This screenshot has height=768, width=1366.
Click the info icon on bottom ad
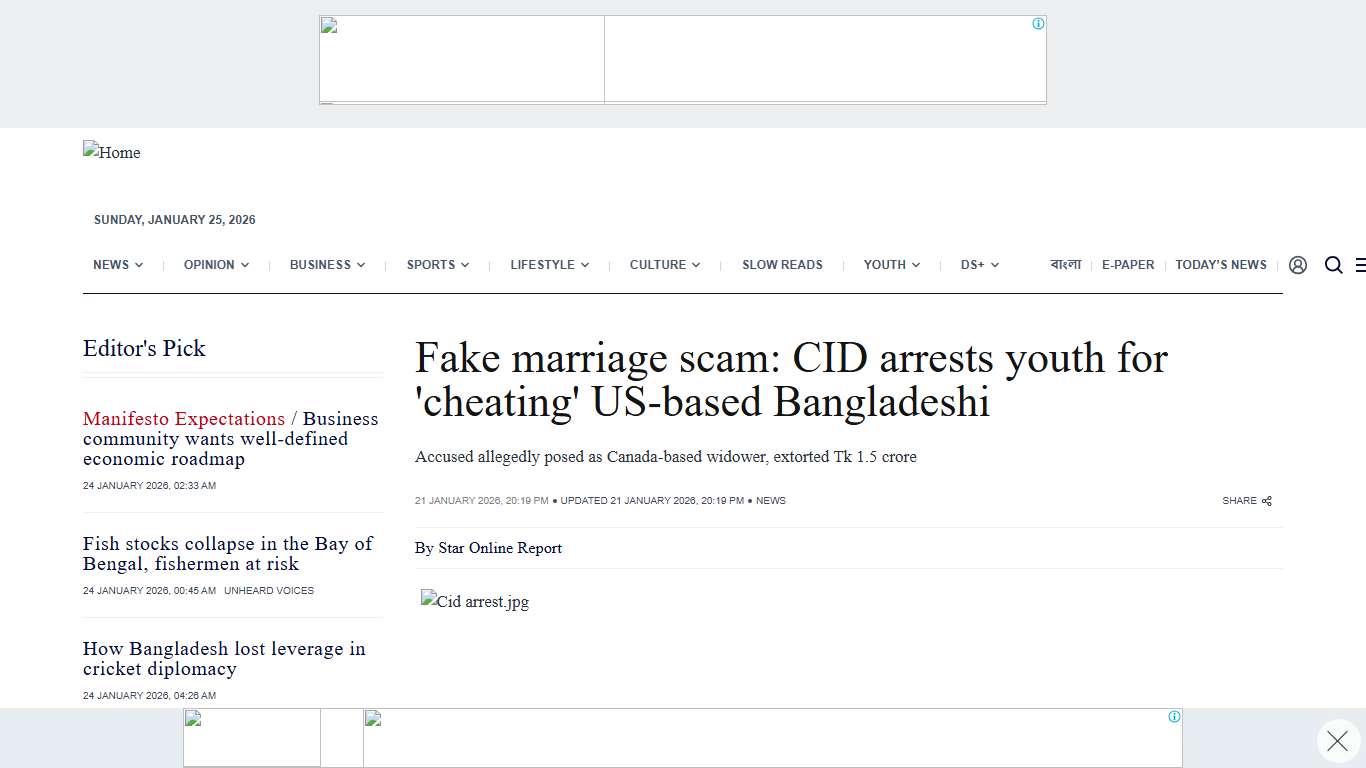point(1172,717)
